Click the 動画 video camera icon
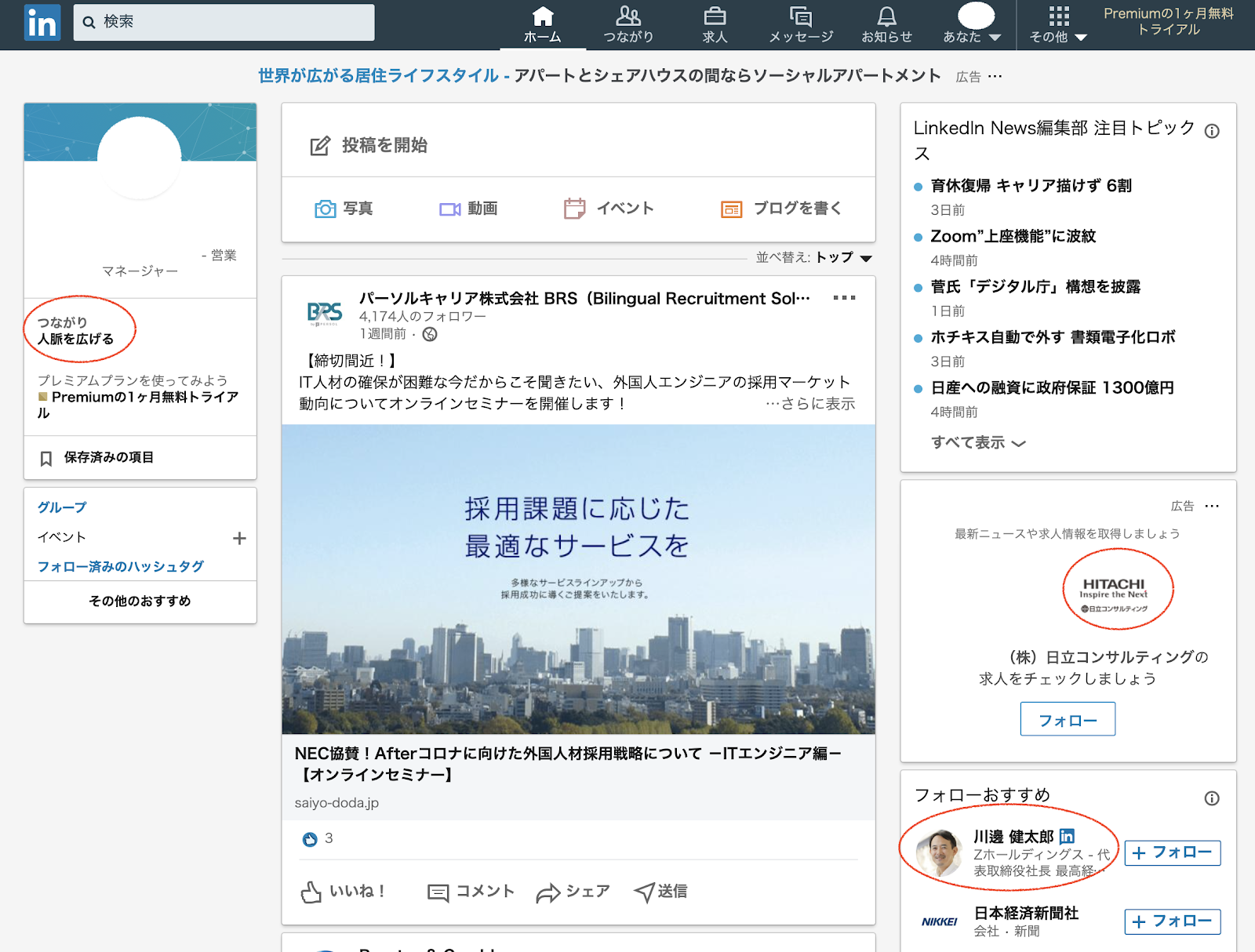This screenshot has height=952, width=1255. [x=450, y=209]
